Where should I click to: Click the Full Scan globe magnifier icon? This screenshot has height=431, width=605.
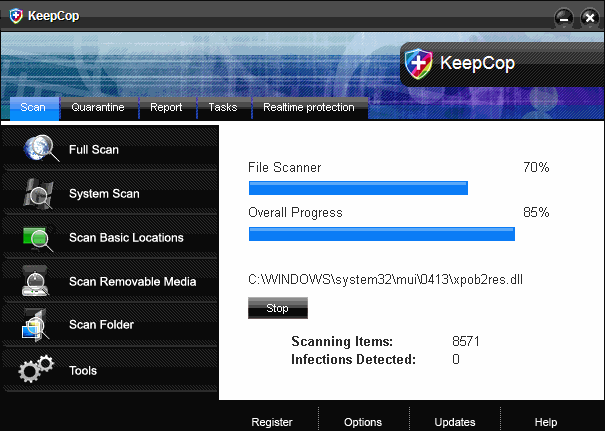pyautogui.click(x=41, y=148)
